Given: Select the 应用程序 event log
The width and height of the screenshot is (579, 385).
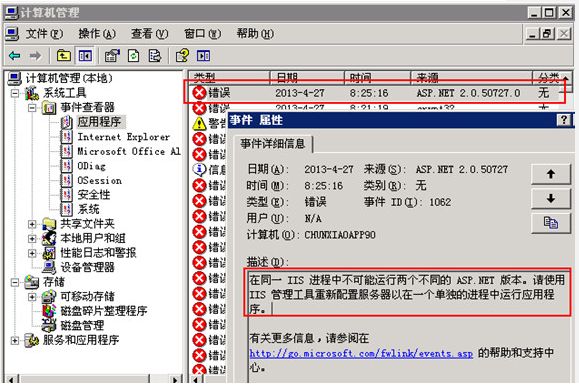Looking at the screenshot, I should coord(99,122).
